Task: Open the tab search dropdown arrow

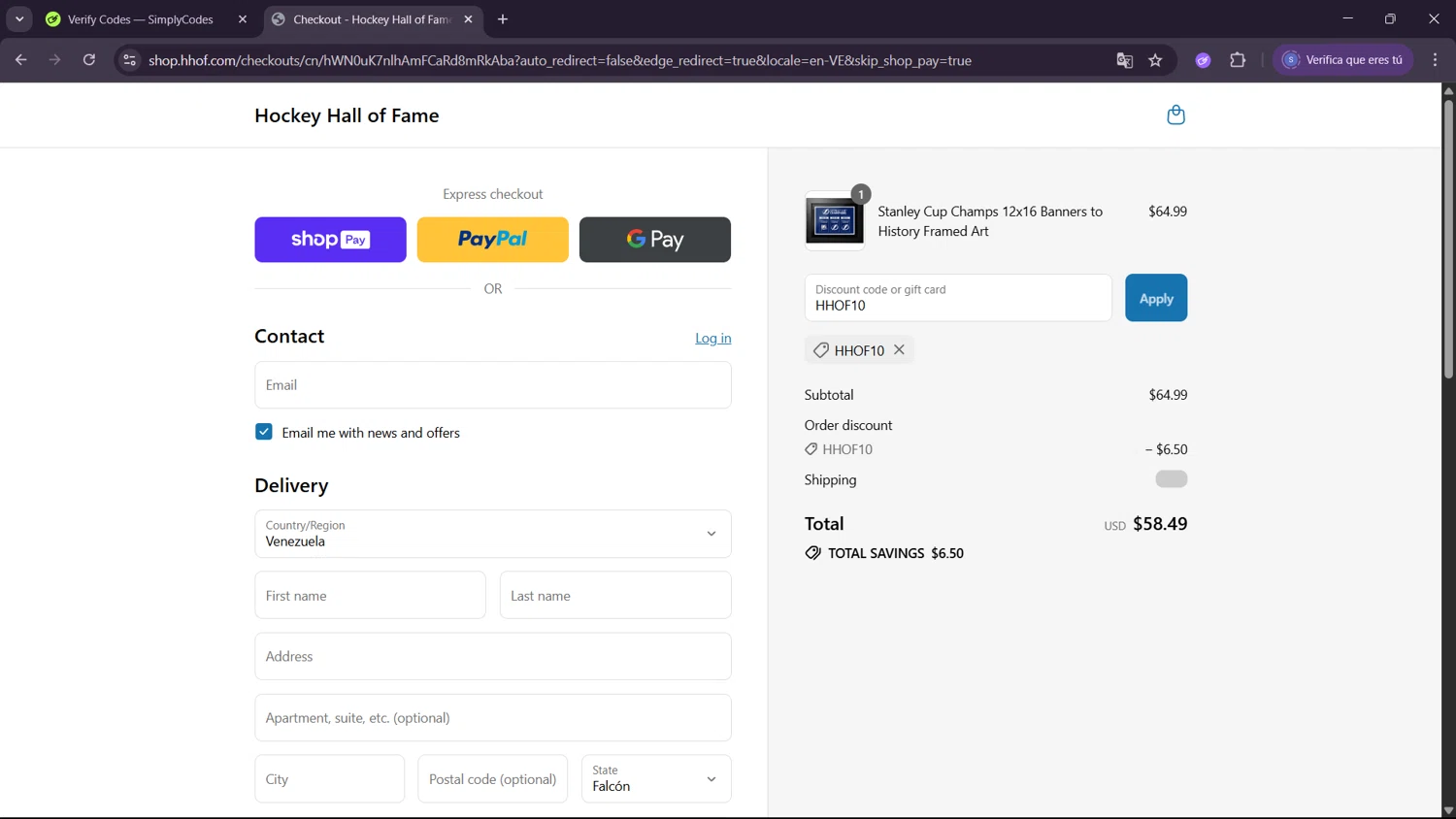Action: (19, 19)
